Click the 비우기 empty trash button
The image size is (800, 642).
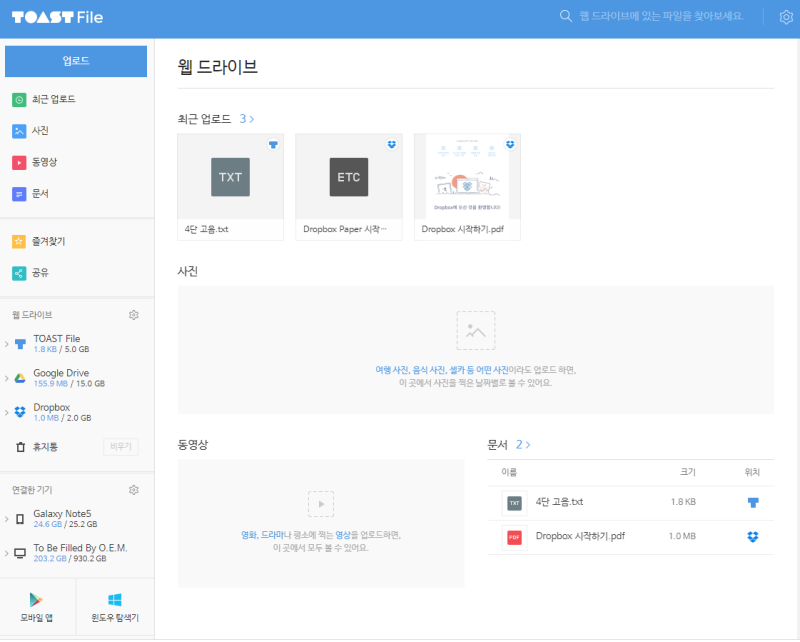tap(120, 447)
